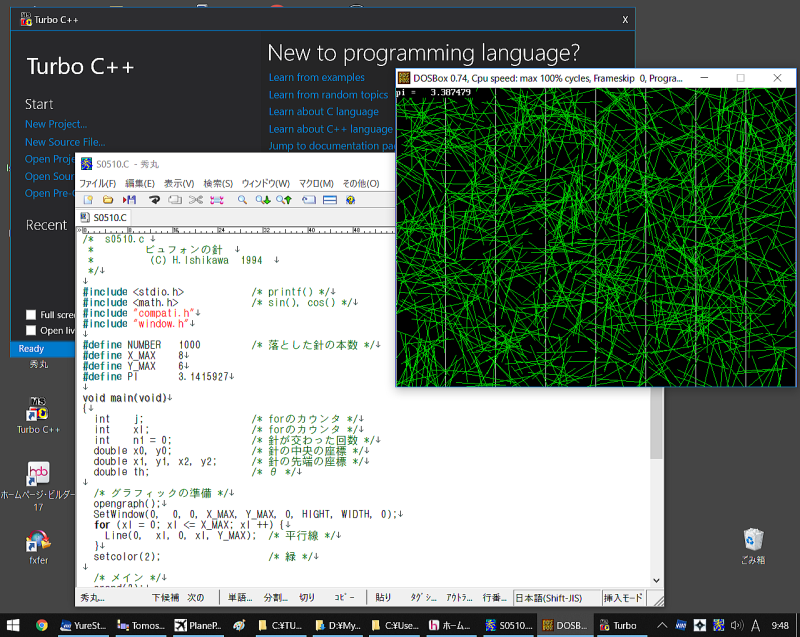
Task: Expand the hidden system tray icons chevron
Action: (662, 625)
